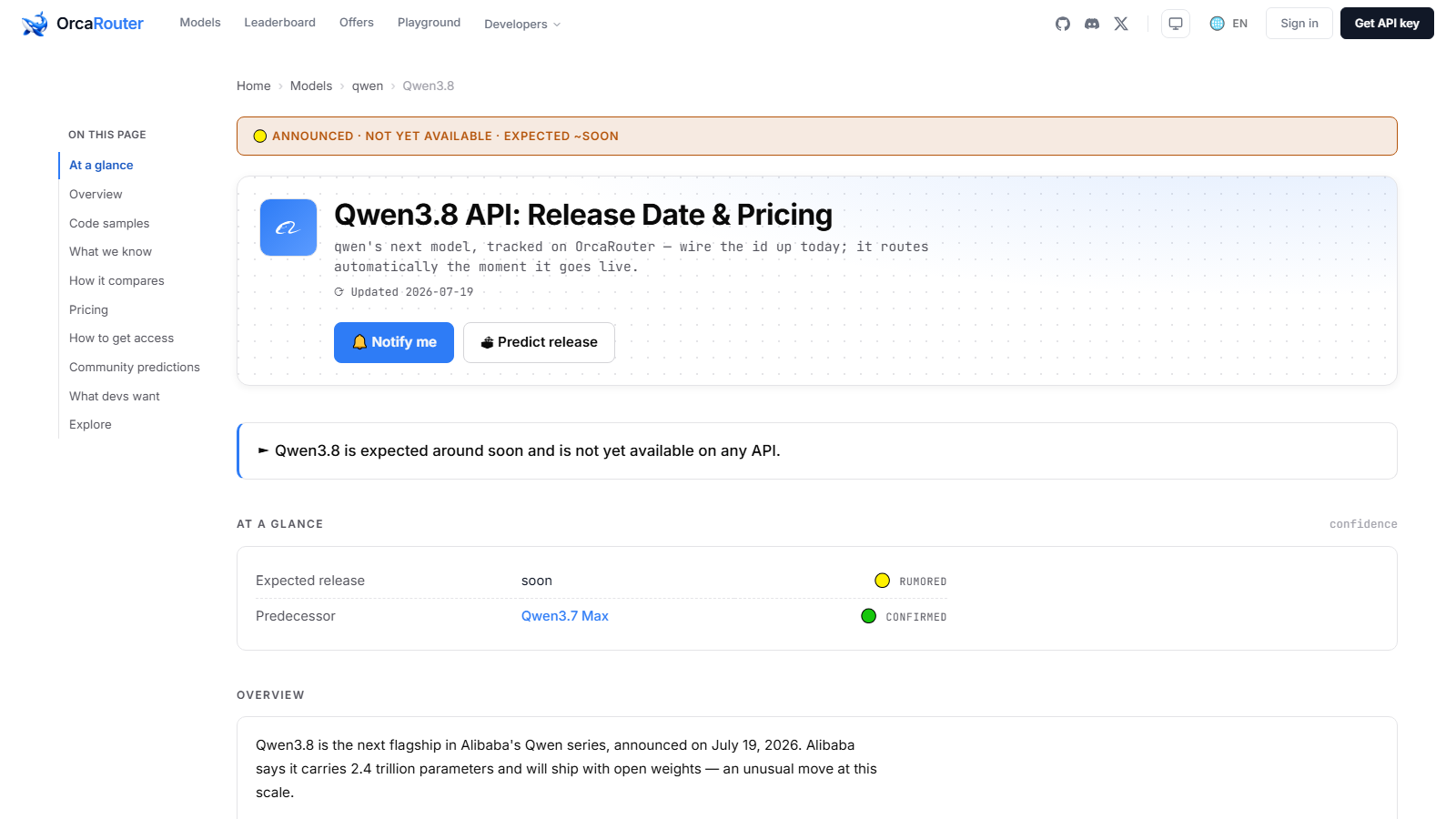This screenshot has width=1456, height=819.
Task: Jump to What devs want section
Action: [x=115, y=396]
